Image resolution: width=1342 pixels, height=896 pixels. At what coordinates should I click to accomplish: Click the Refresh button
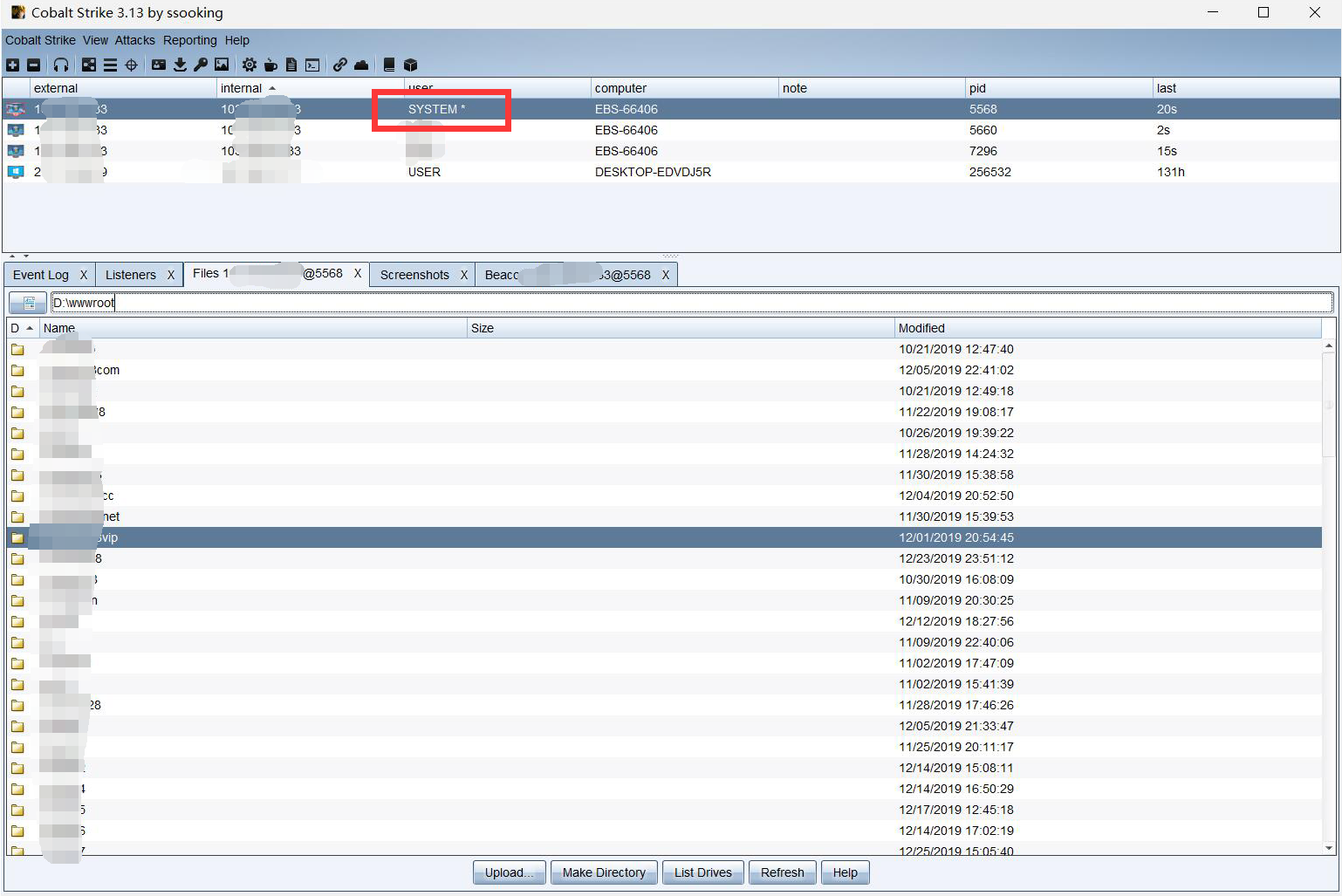click(783, 872)
